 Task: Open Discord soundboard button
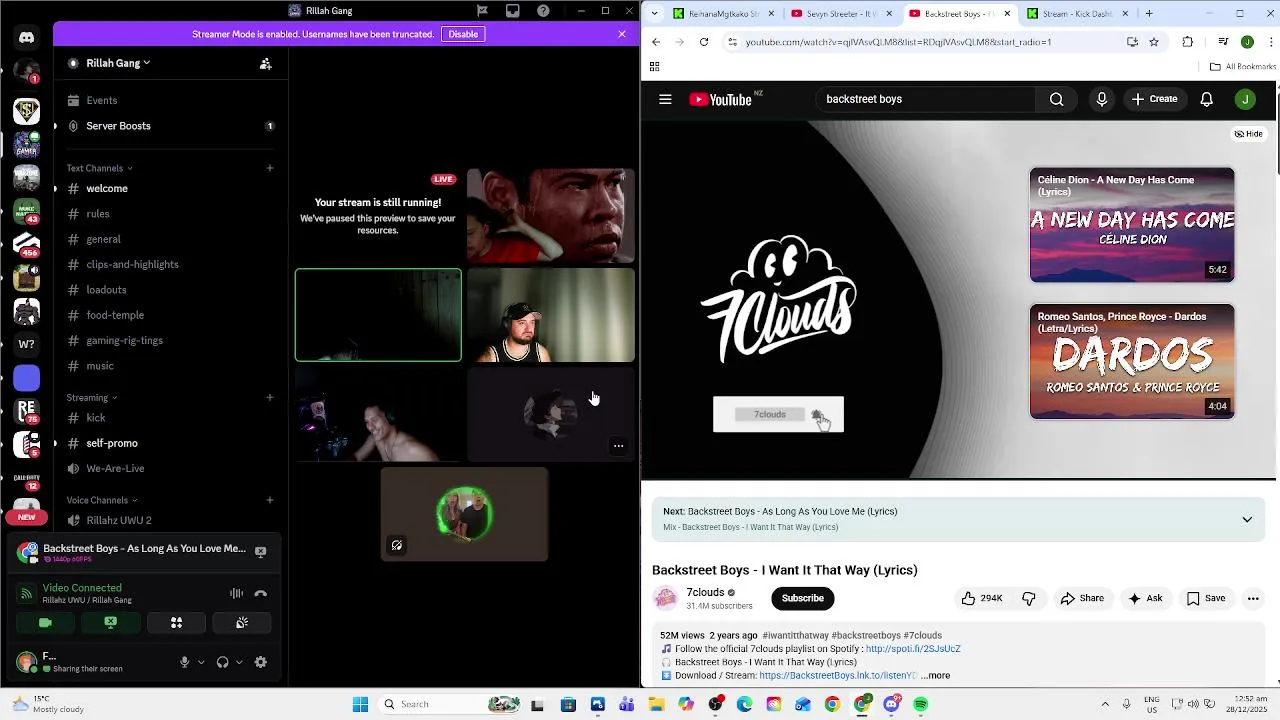tap(242, 622)
